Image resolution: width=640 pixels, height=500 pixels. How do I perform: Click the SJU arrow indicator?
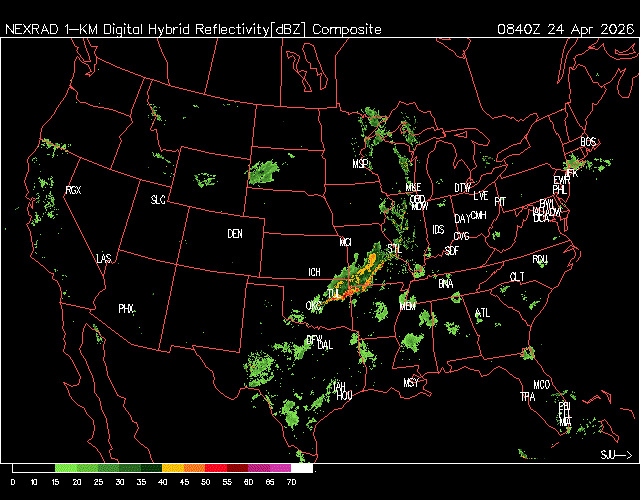615,455
